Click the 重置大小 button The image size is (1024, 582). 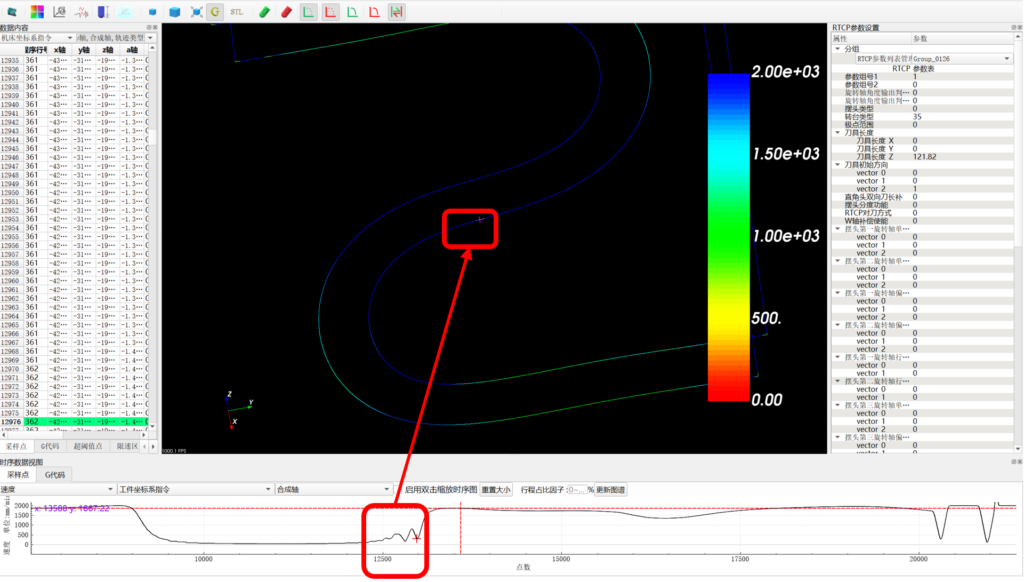click(496, 489)
